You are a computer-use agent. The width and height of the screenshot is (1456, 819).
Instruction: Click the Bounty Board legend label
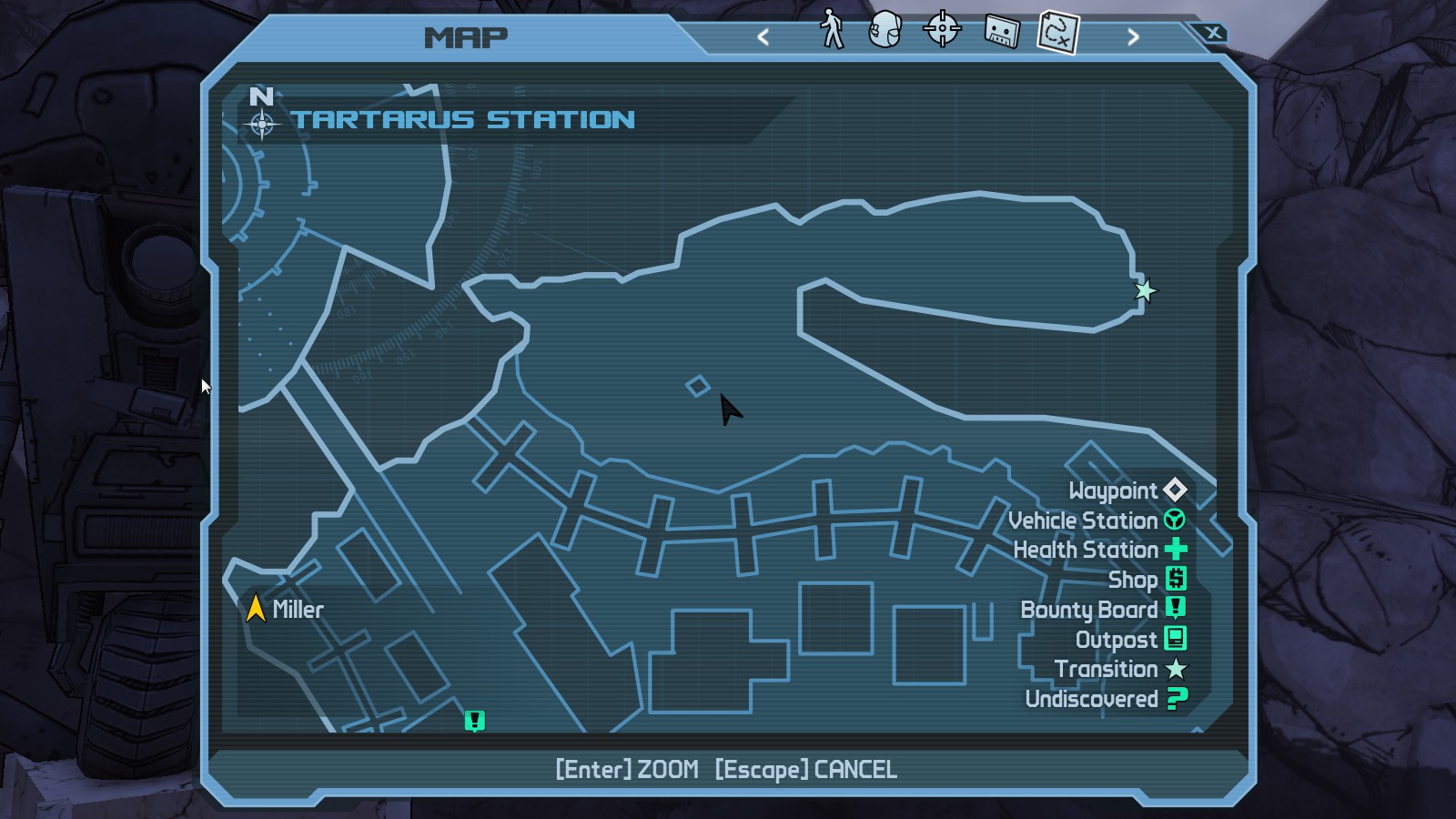coord(1089,610)
